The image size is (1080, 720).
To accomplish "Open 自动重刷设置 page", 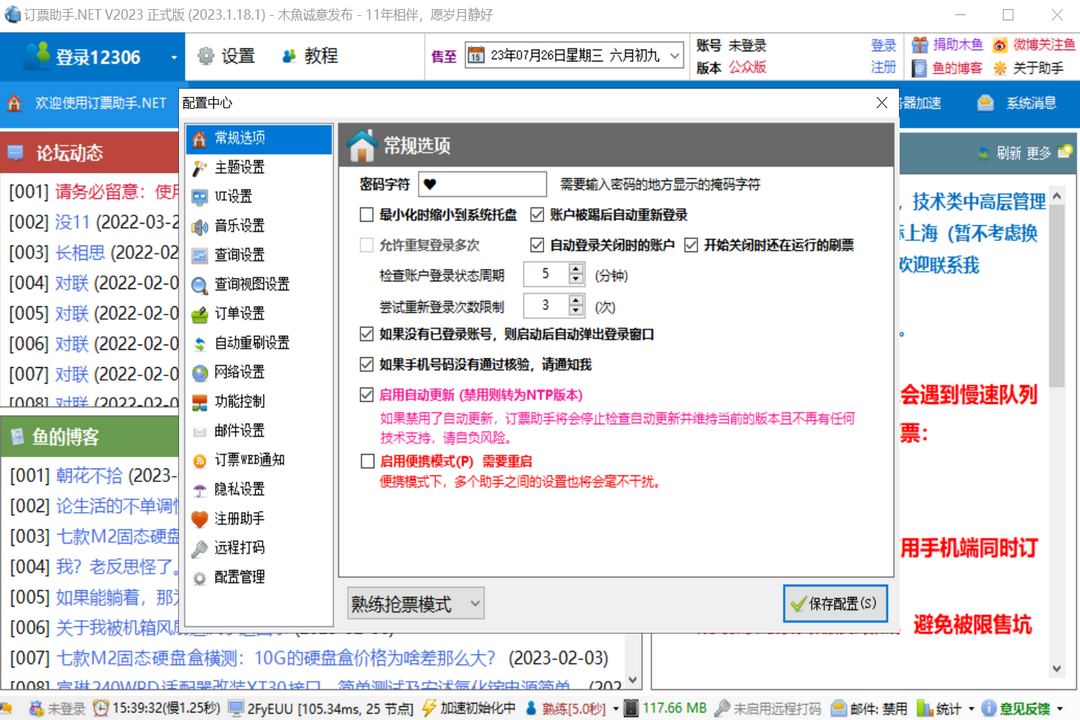I will (251, 342).
